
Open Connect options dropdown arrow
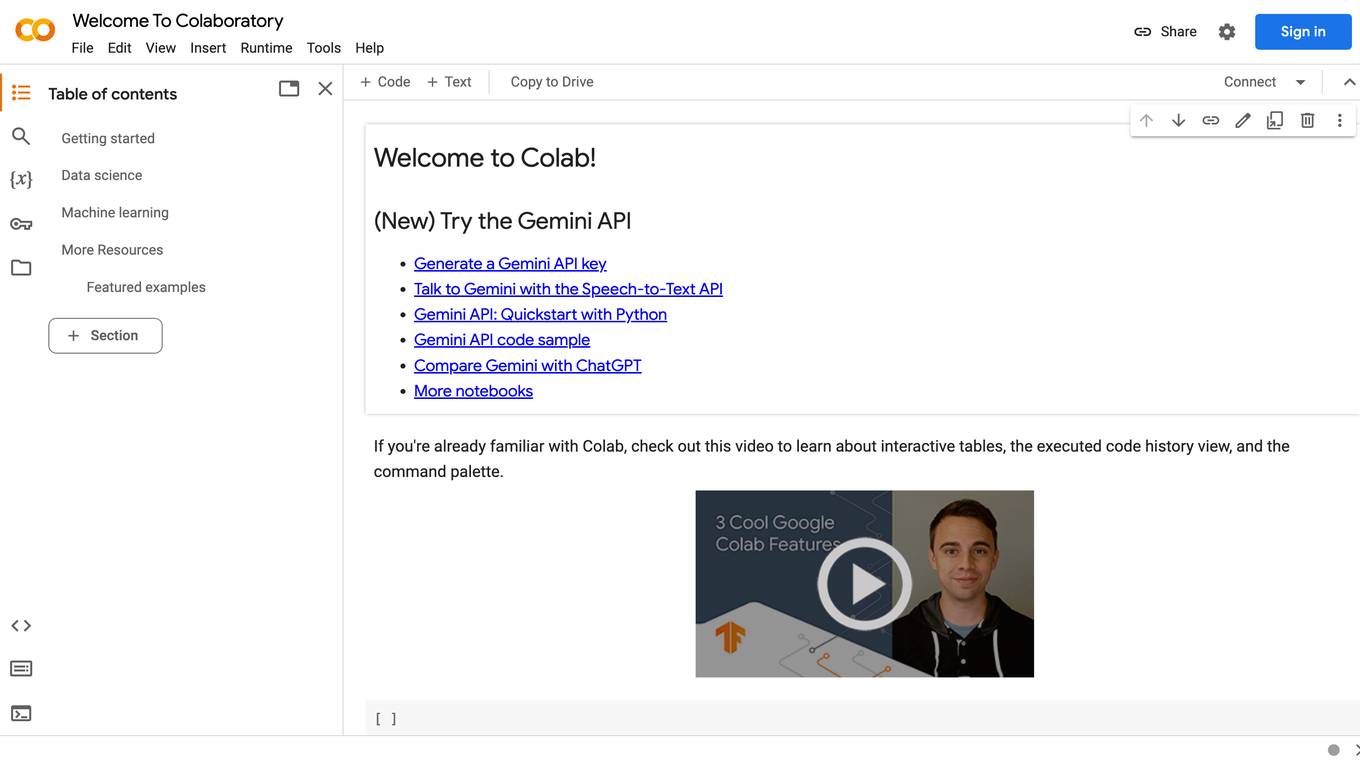[x=1301, y=82]
